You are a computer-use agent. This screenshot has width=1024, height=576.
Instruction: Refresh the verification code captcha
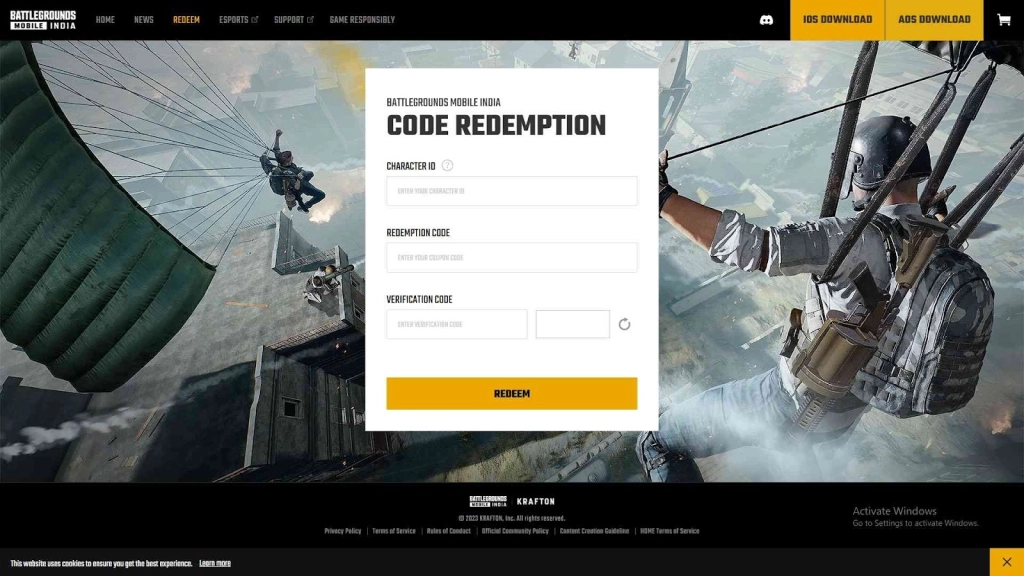click(x=624, y=324)
